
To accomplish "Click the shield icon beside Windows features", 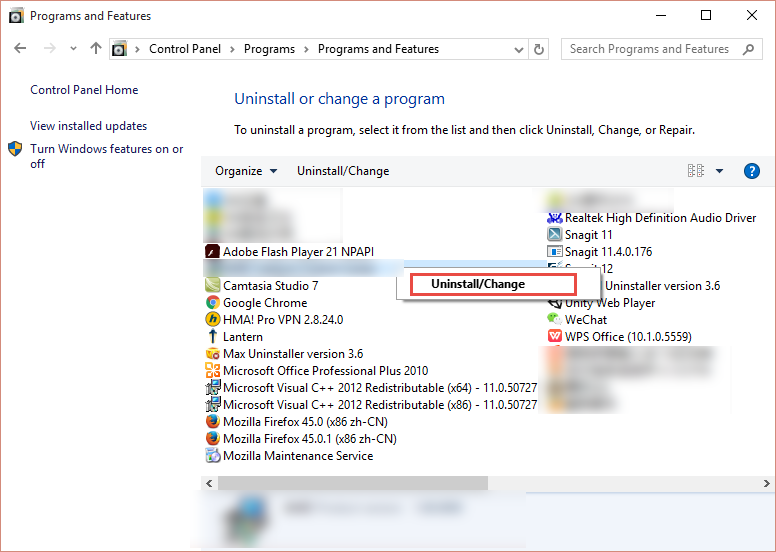I will pos(15,149).
